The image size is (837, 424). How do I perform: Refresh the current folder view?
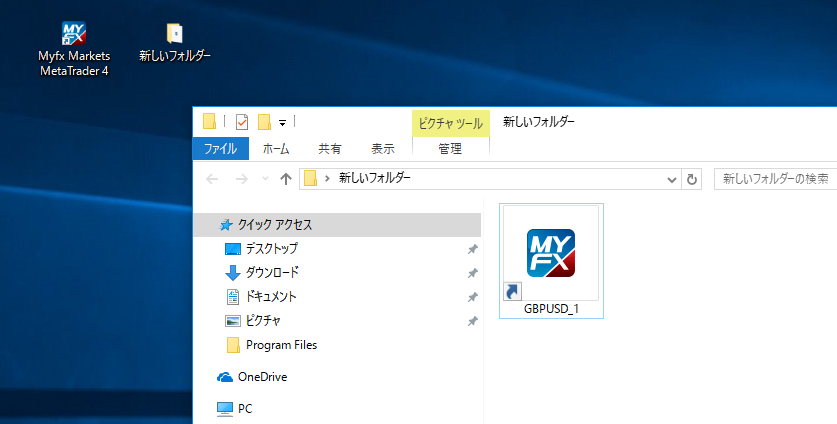pos(692,179)
